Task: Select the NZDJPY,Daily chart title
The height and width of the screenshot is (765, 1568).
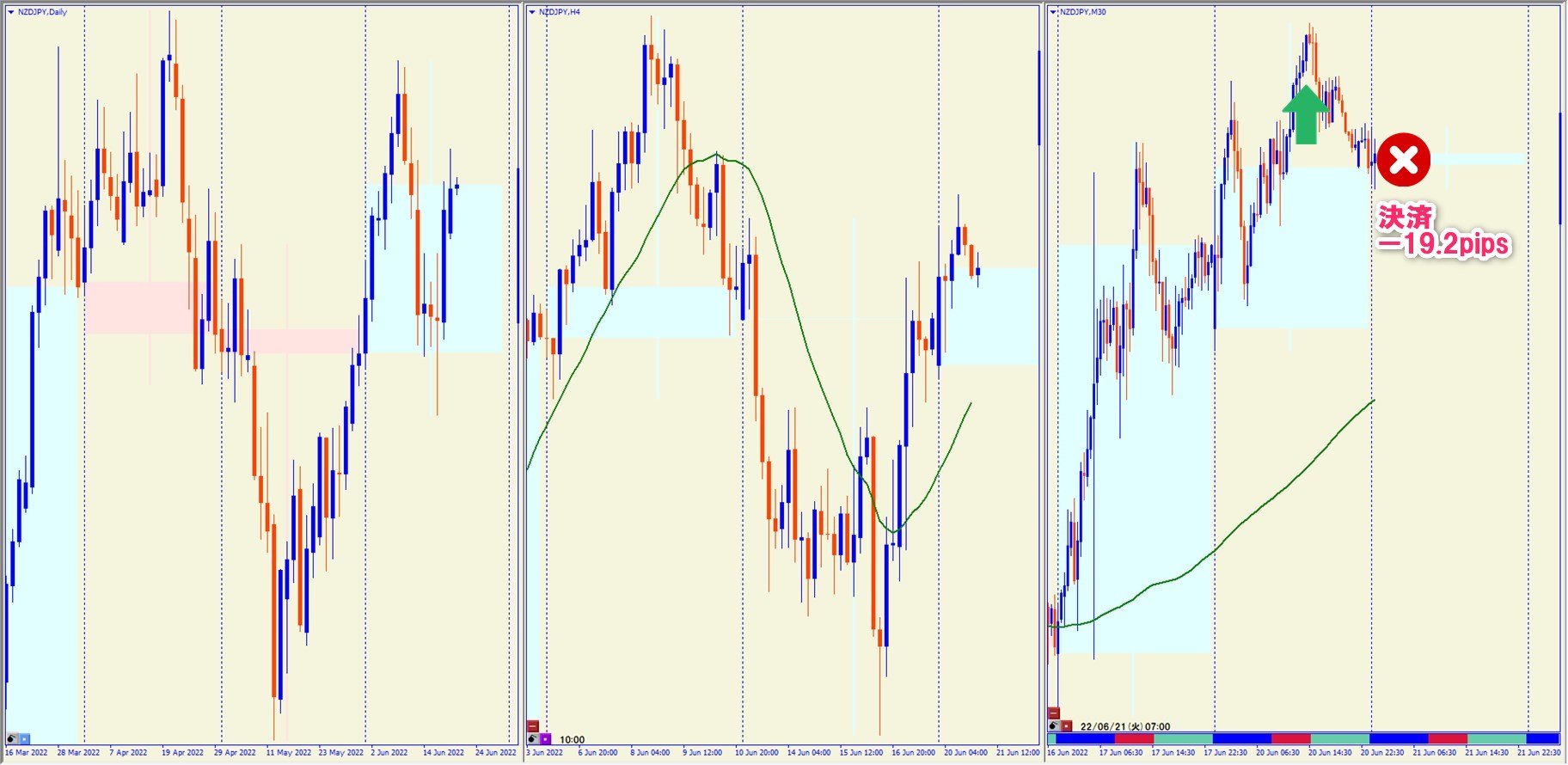Action: [42, 12]
